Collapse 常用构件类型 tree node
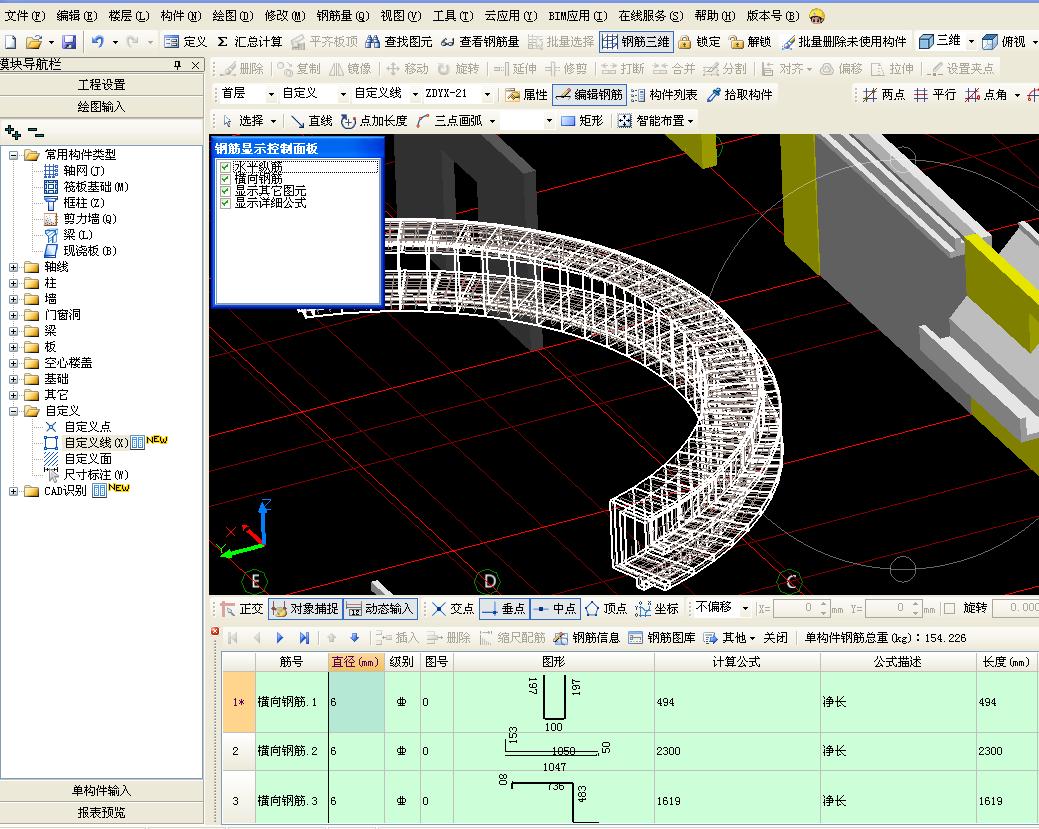The height and width of the screenshot is (829, 1039). click(x=13, y=155)
